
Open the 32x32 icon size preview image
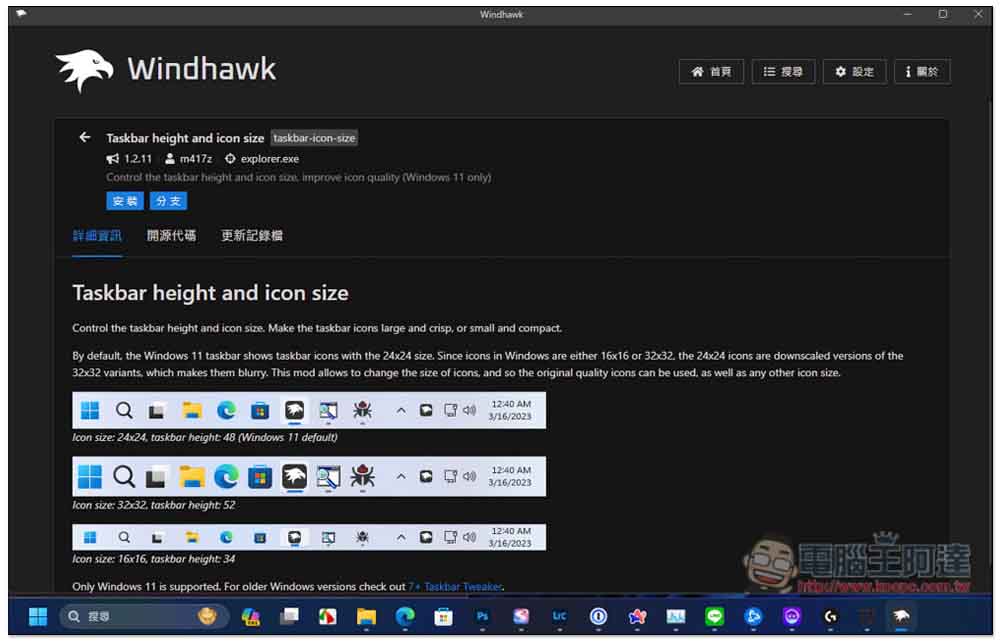tap(309, 476)
